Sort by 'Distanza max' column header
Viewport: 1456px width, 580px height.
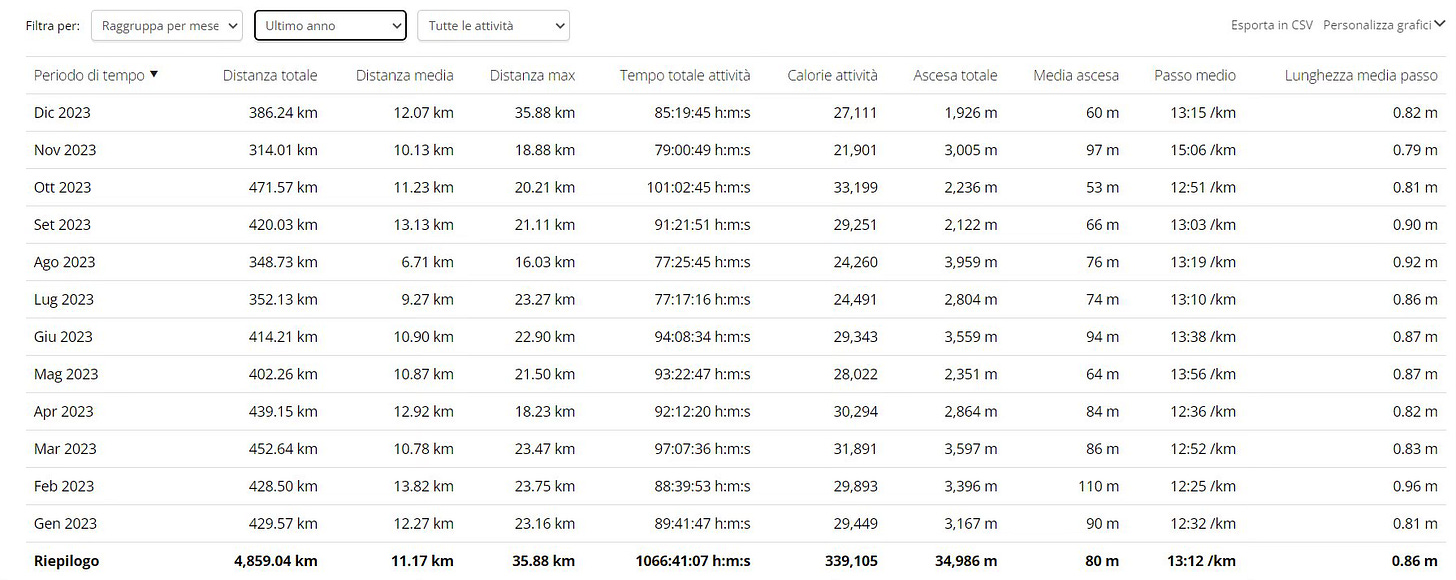[x=532, y=75]
